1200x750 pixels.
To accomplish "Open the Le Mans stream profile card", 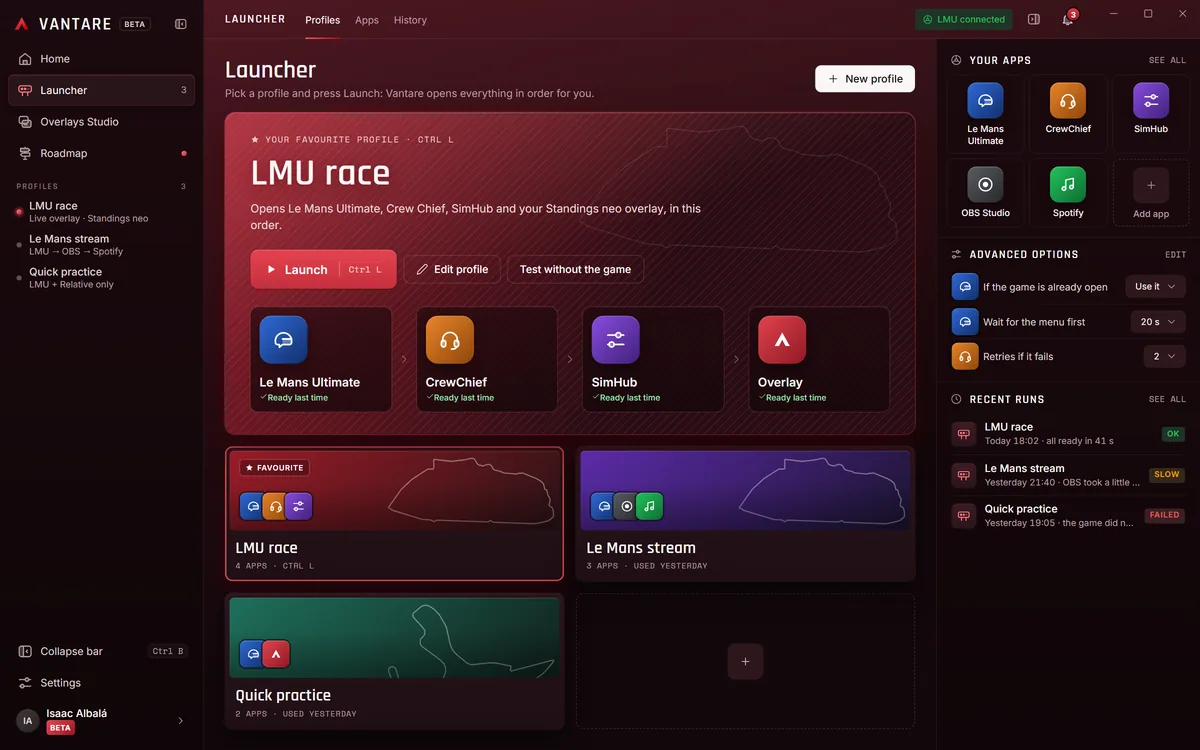I will coord(745,513).
